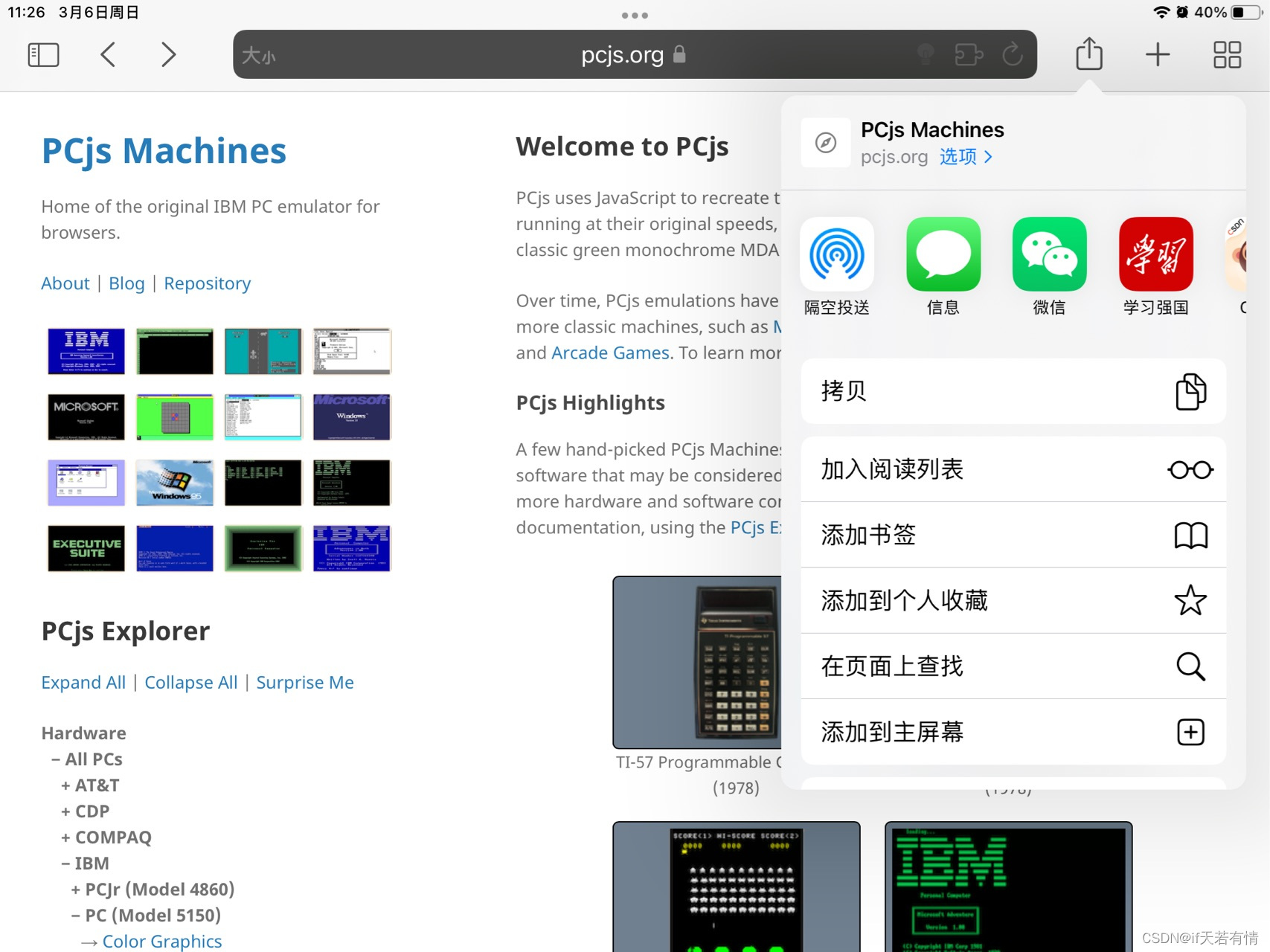Screen dimensions: 1270x952
Task: Open the Arcade Games link
Action: [610, 353]
